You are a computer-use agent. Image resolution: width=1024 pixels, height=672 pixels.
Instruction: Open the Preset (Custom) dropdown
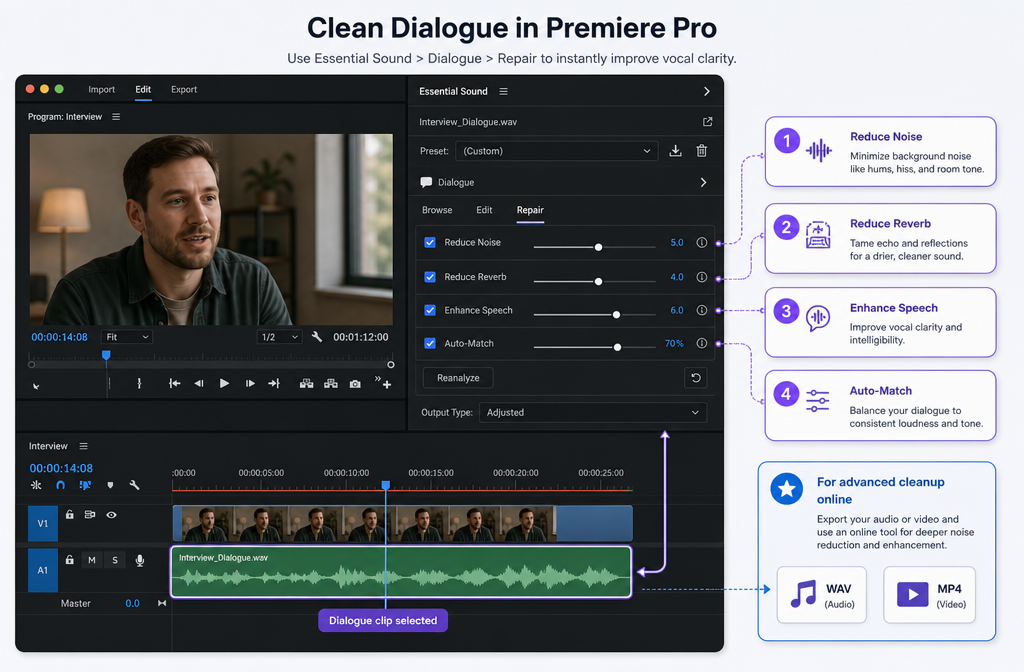click(x=556, y=151)
